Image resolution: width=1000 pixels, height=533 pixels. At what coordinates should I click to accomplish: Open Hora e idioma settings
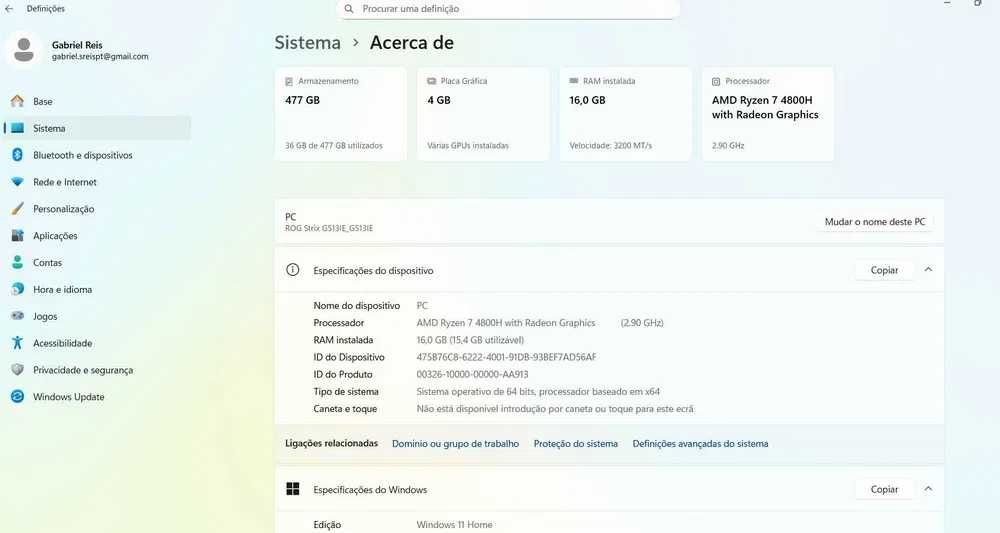point(97,289)
